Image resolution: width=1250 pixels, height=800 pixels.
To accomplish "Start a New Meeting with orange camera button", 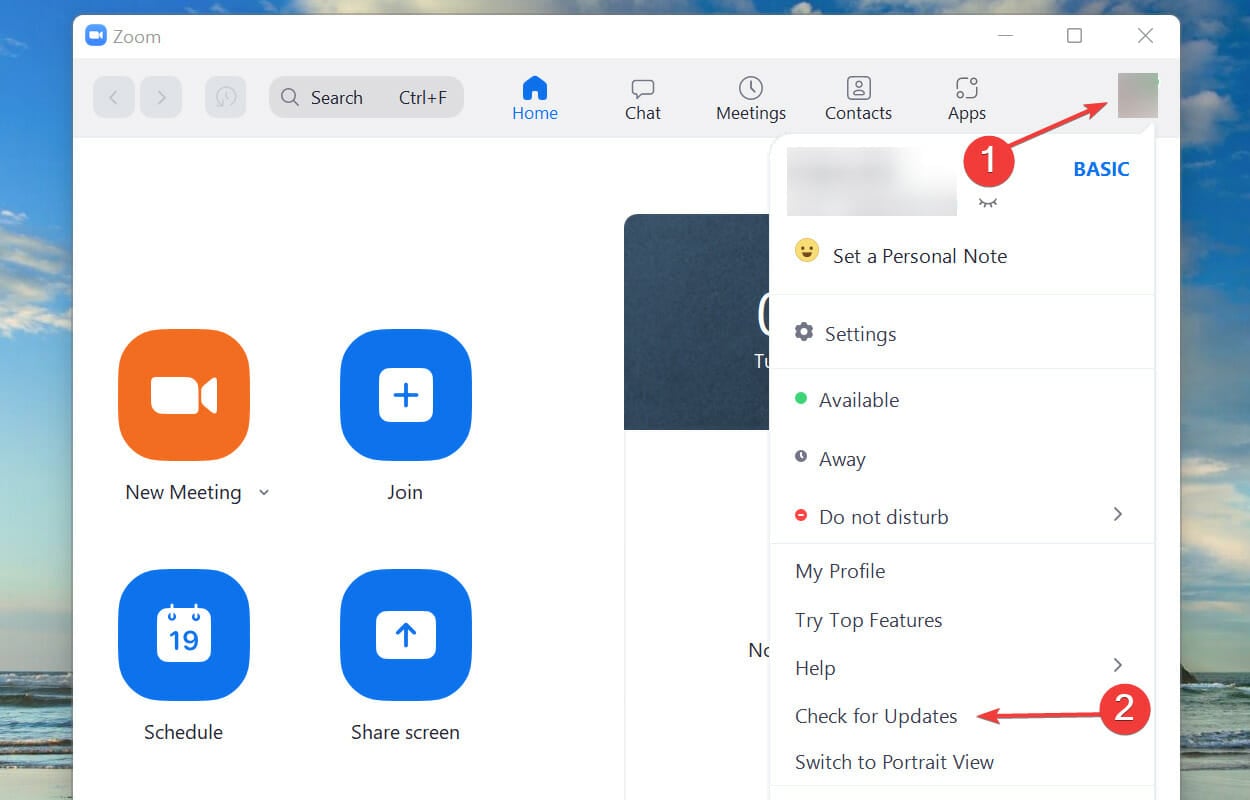I will click(184, 395).
